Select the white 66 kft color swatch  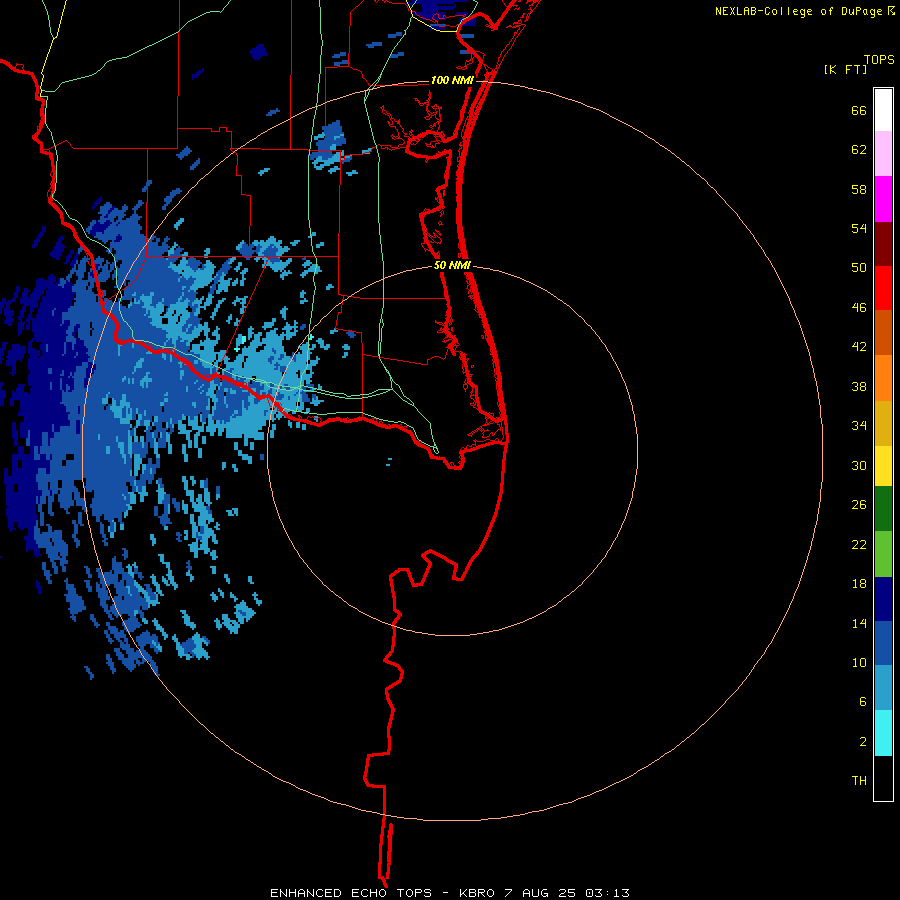(x=883, y=110)
